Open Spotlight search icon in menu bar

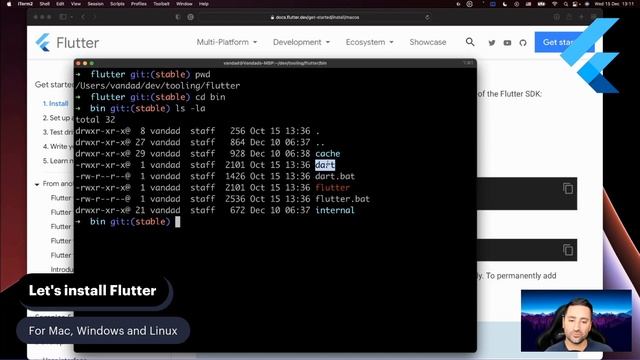(x=566, y=4)
